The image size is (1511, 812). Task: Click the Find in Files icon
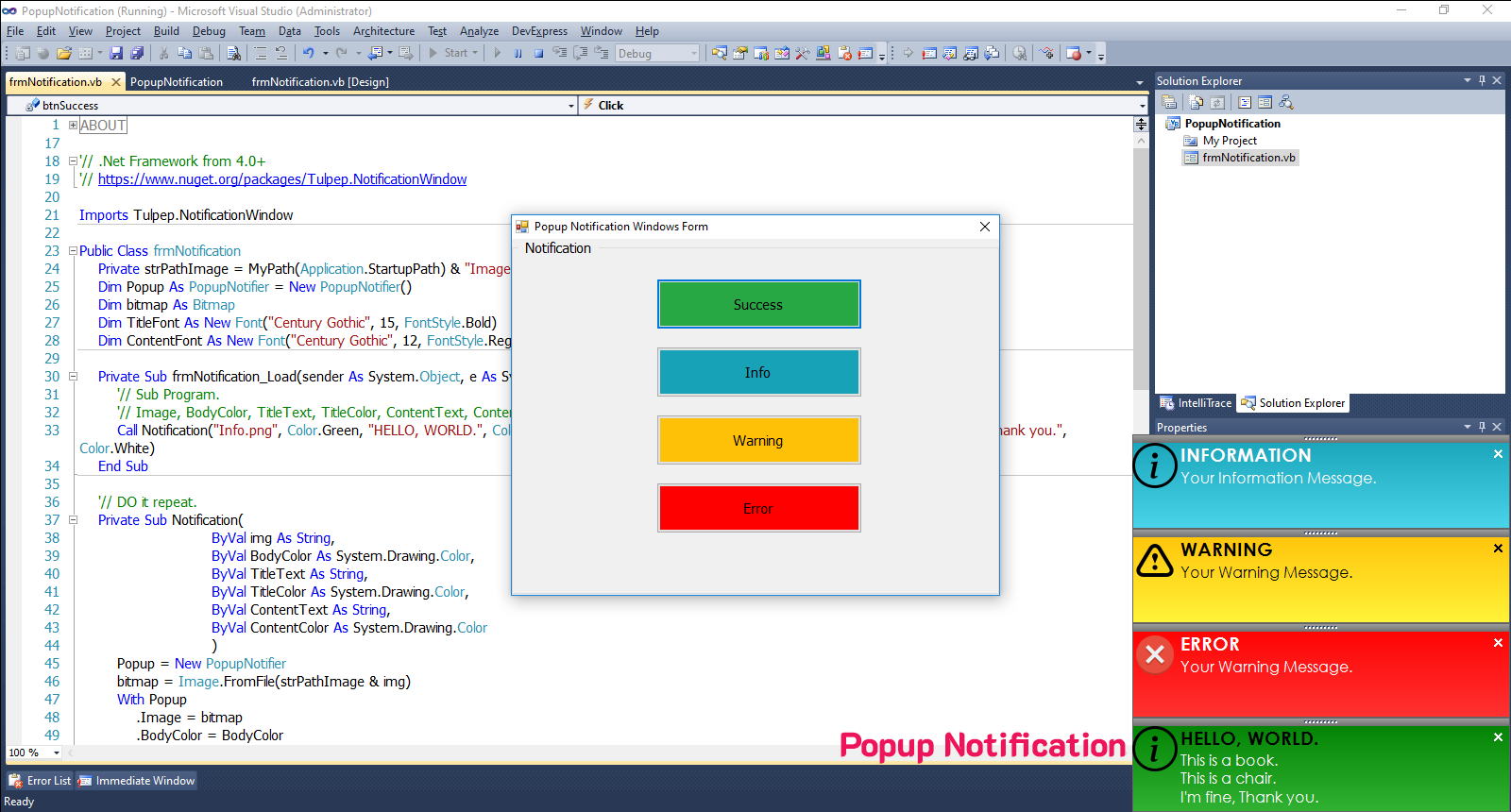point(233,53)
